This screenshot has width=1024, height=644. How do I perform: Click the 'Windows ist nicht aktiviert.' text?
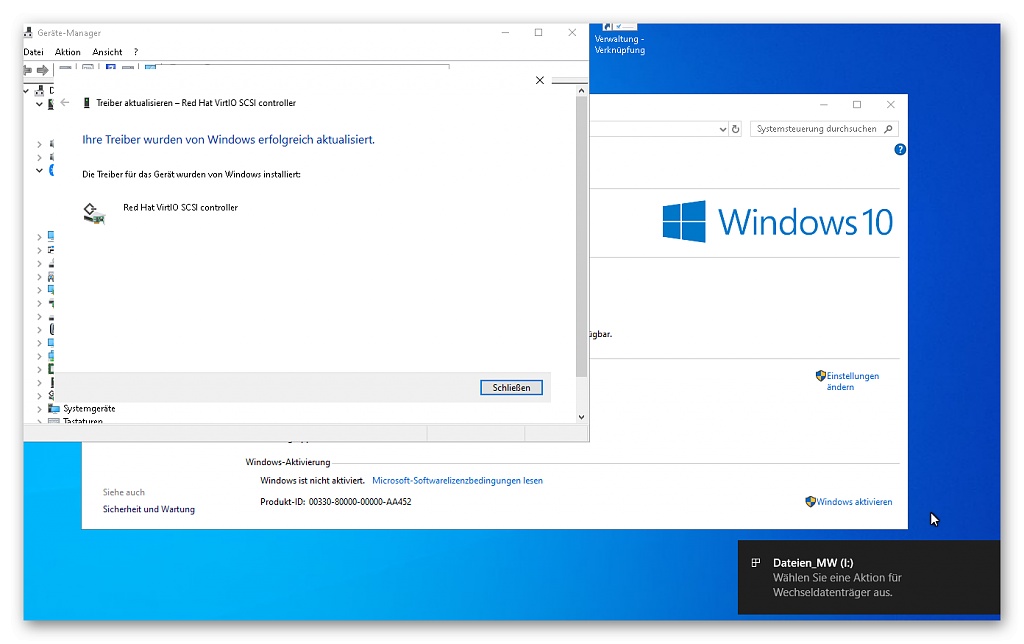tap(312, 481)
